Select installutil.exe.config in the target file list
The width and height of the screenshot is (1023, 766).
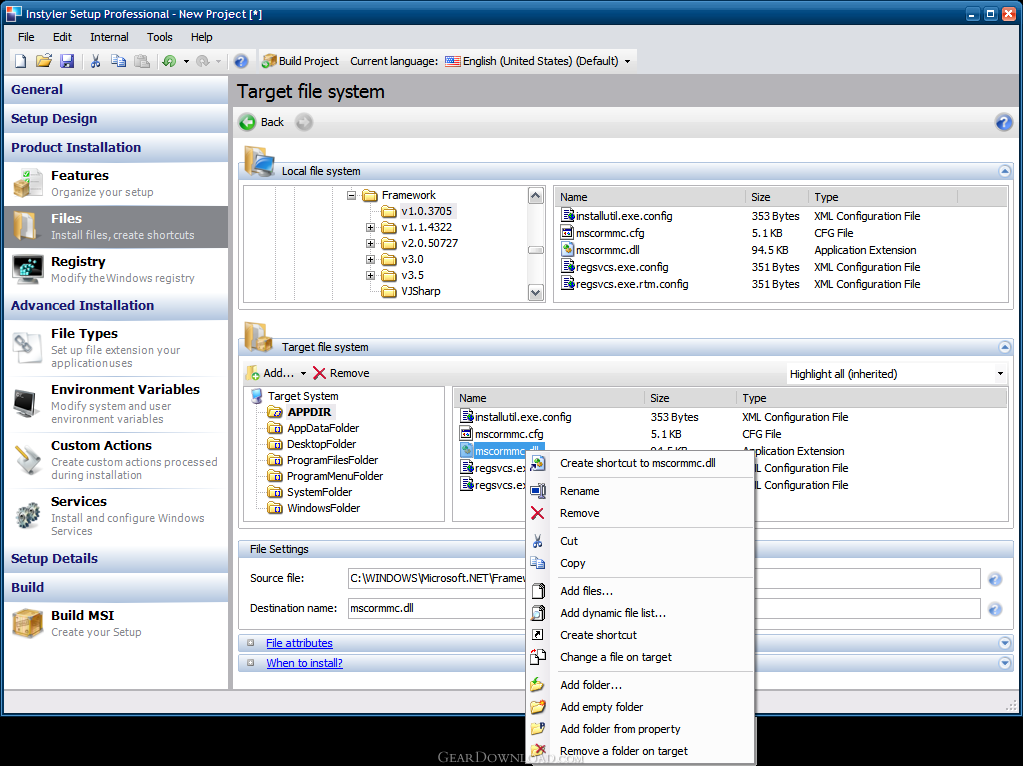pyautogui.click(x=515, y=417)
